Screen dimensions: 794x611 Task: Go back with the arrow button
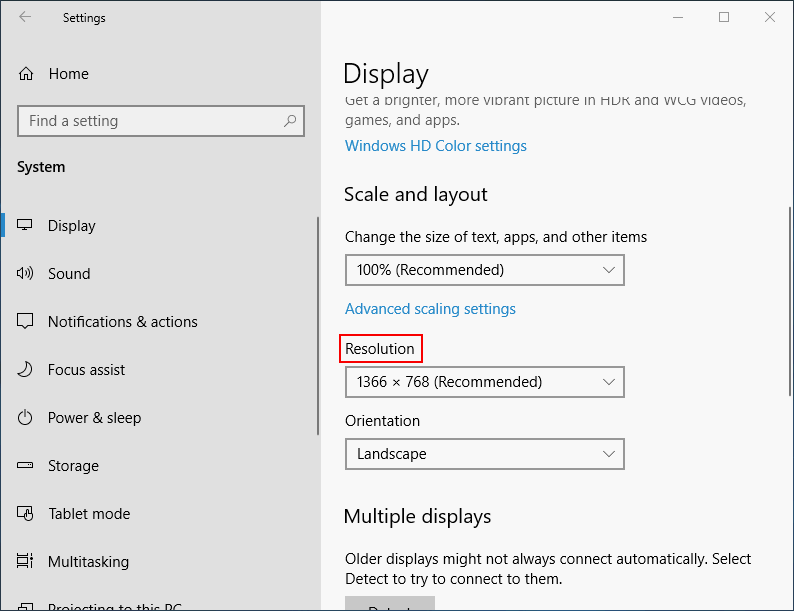click(25, 17)
